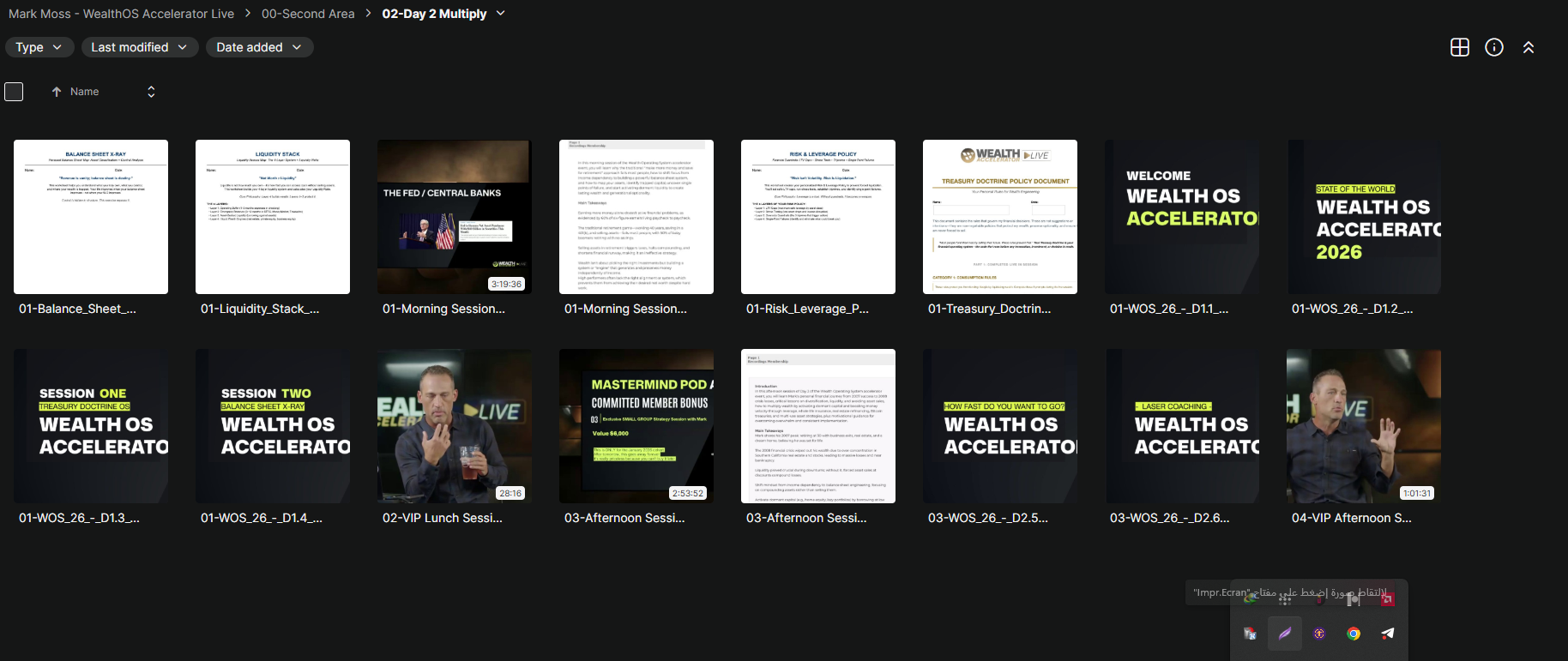This screenshot has width=1568, height=661.
Task: Open 01-Liquidity_Stack document thumbnail
Action: [273, 217]
